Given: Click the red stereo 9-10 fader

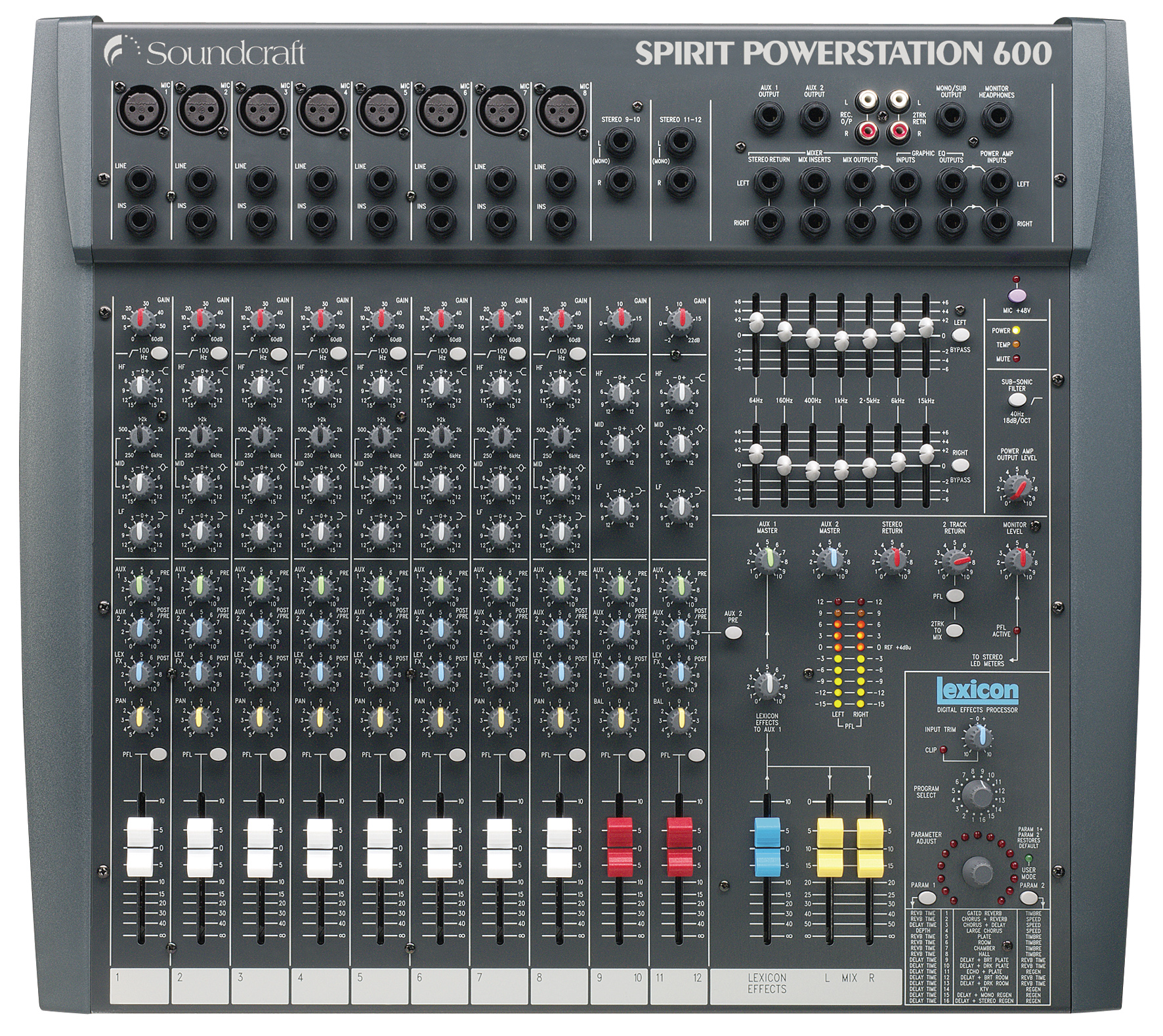Looking at the screenshot, I should 619,847.
